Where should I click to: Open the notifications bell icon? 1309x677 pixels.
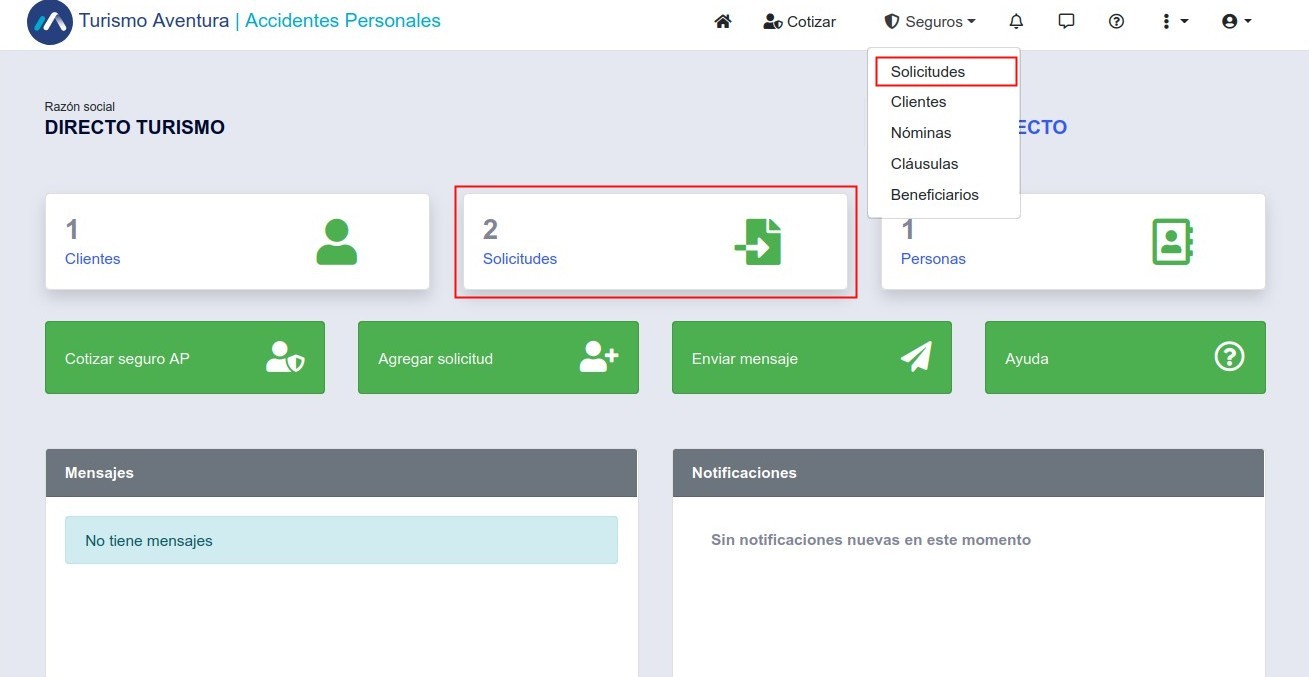pyautogui.click(x=1016, y=21)
